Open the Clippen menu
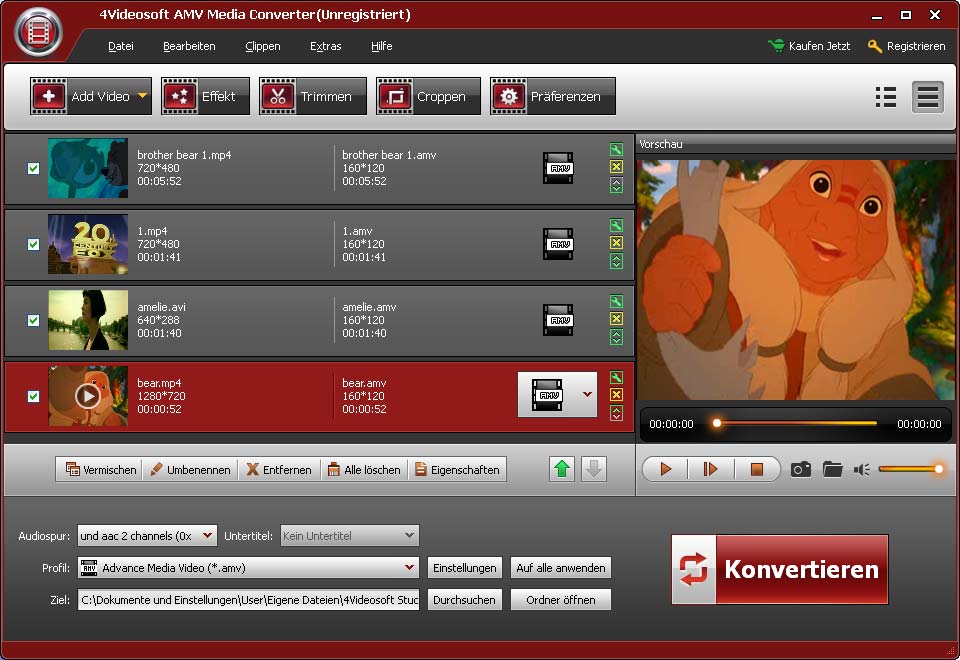The height and width of the screenshot is (660, 960). (263, 46)
